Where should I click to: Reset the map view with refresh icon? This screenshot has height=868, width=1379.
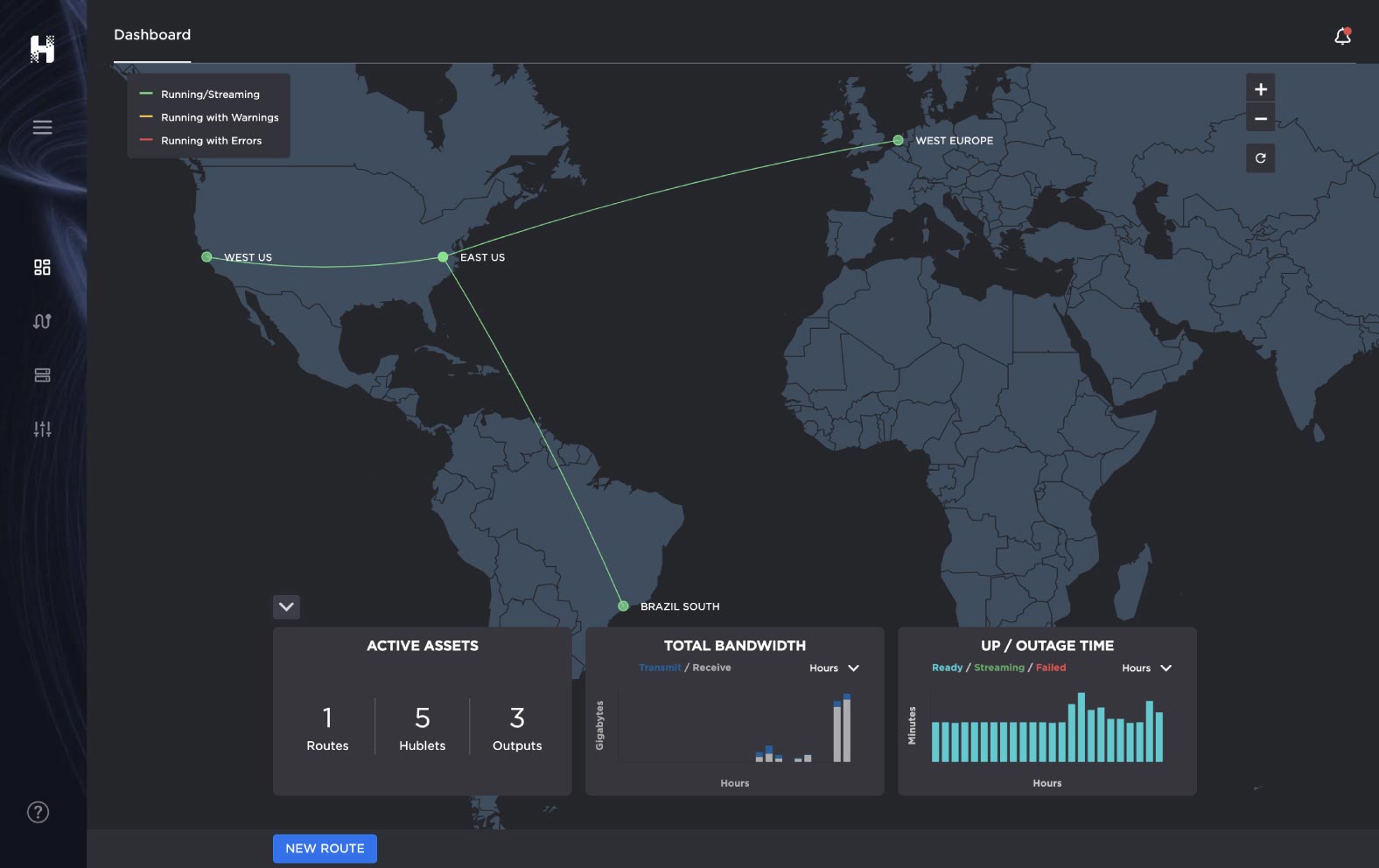(1260, 158)
